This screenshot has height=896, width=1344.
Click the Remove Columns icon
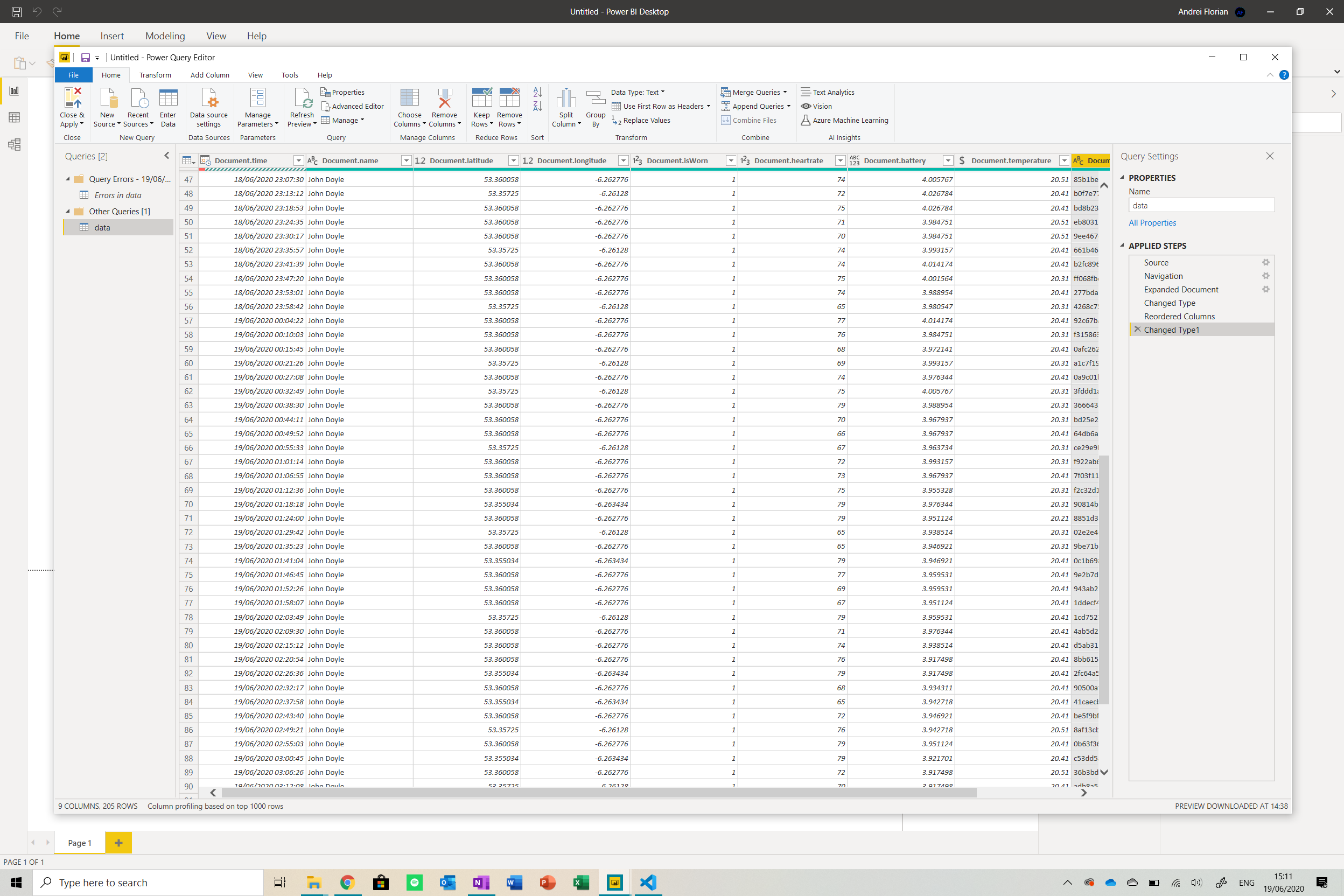click(445, 99)
